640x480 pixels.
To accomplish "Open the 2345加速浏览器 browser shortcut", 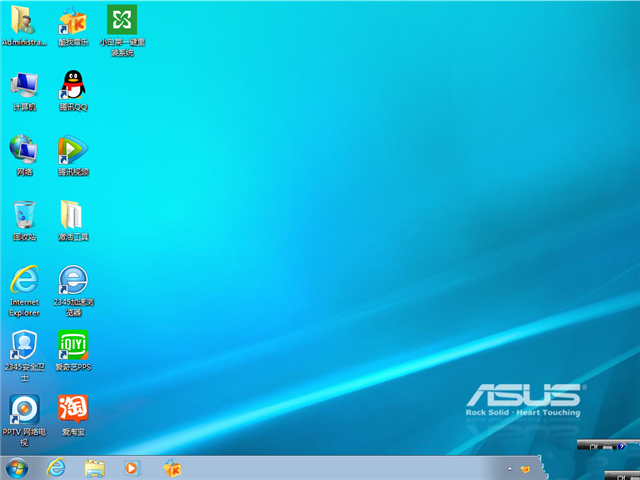I will tap(72, 280).
